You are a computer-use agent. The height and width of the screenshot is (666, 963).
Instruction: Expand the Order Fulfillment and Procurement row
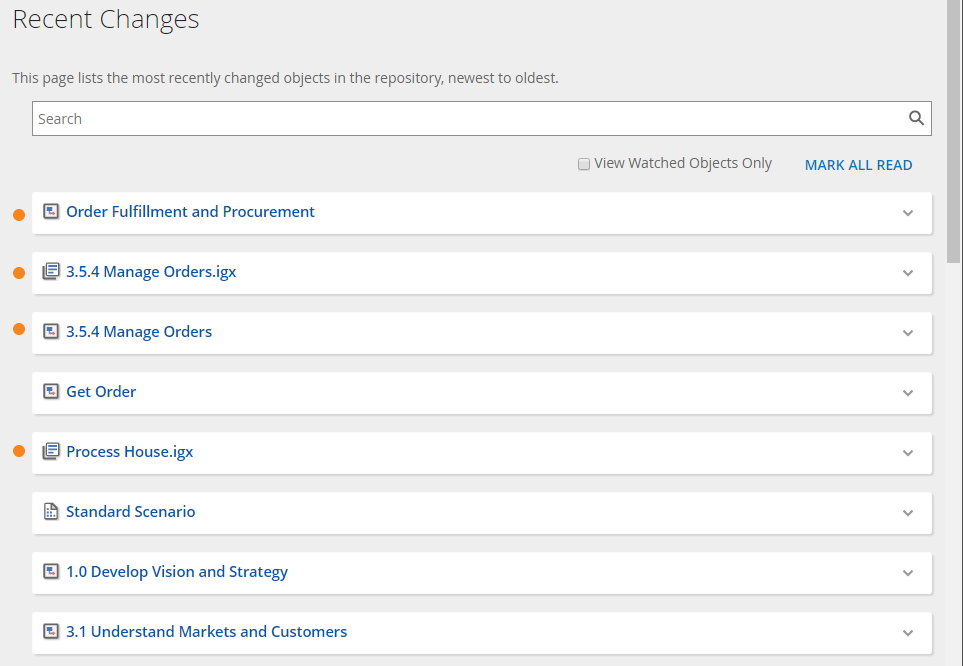pyautogui.click(x=908, y=213)
